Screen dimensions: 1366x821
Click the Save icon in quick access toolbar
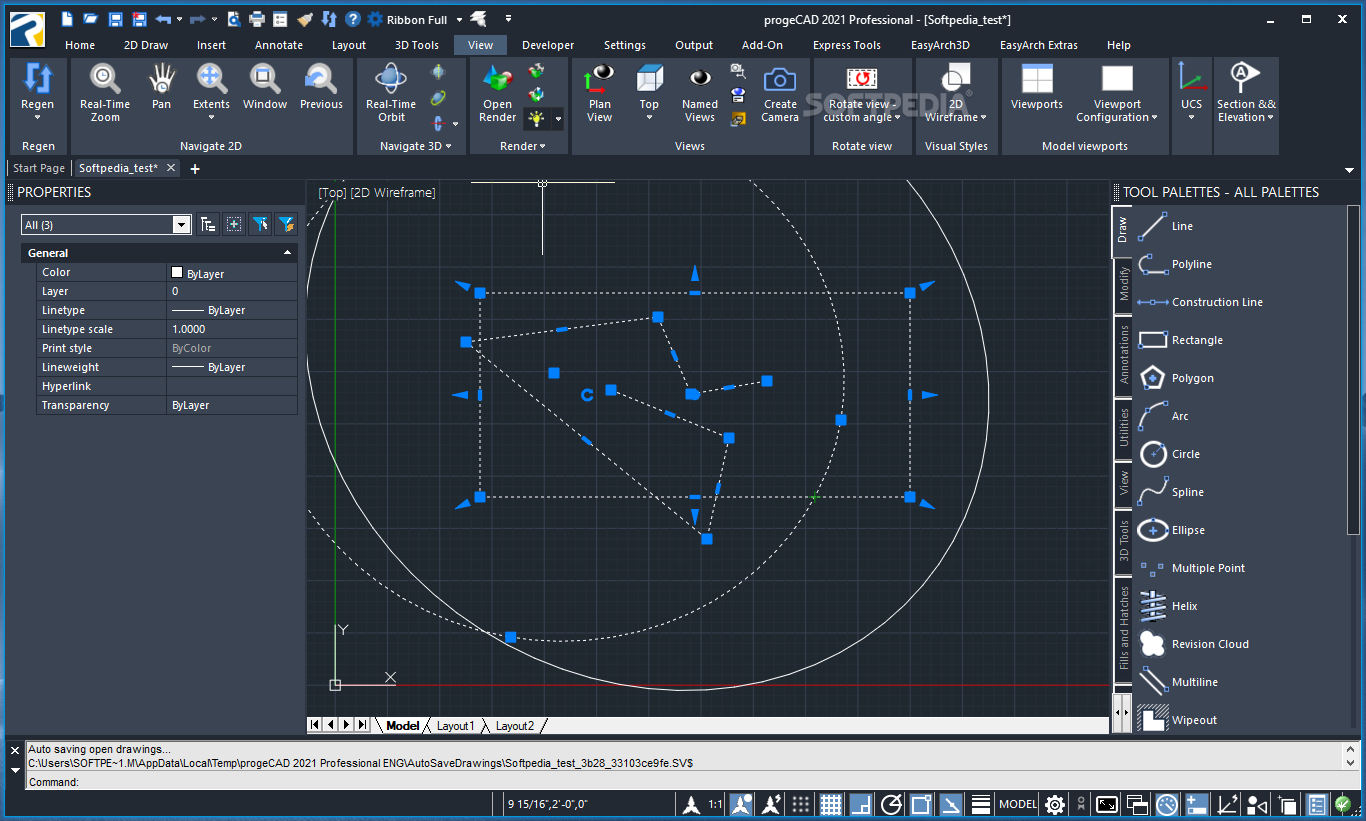coord(115,19)
